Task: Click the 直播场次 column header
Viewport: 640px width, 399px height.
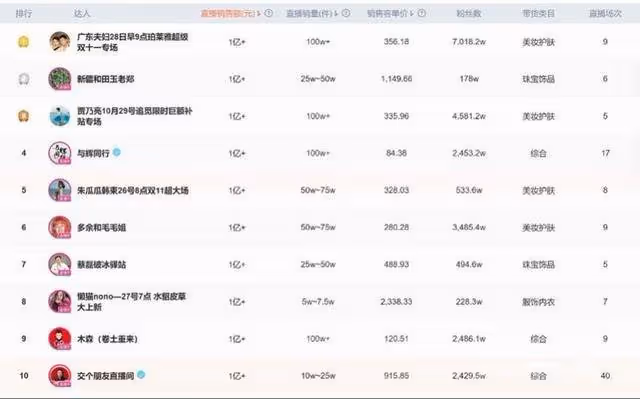Action: [x=605, y=13]
